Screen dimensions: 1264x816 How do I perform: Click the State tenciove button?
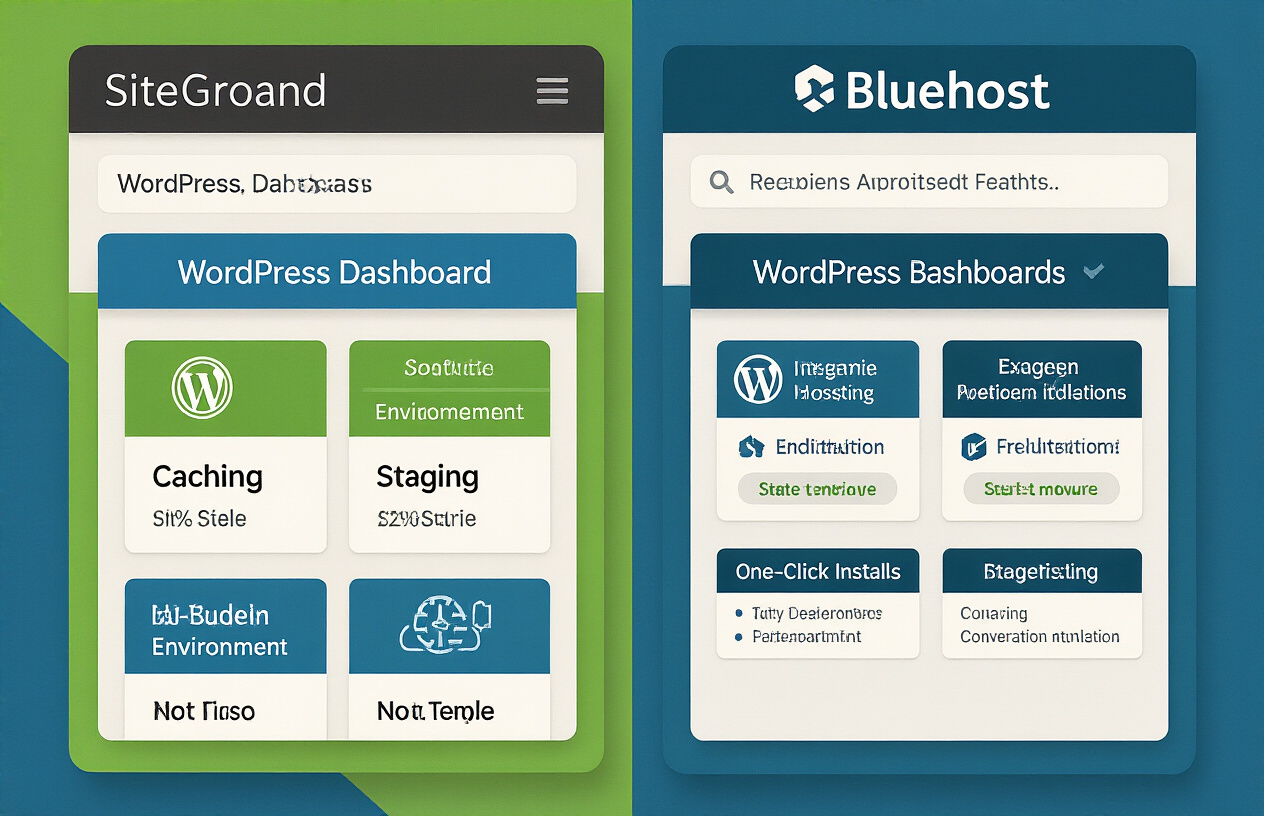click(x=817, y=489)
